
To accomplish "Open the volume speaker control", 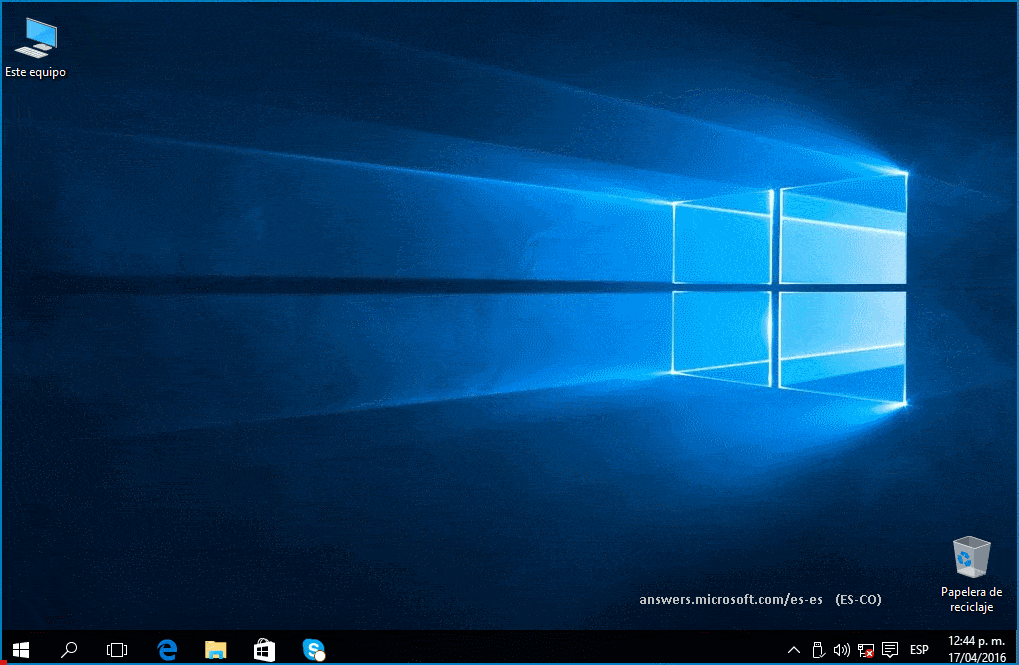I will pyautogui.click(x=842, y=649).
